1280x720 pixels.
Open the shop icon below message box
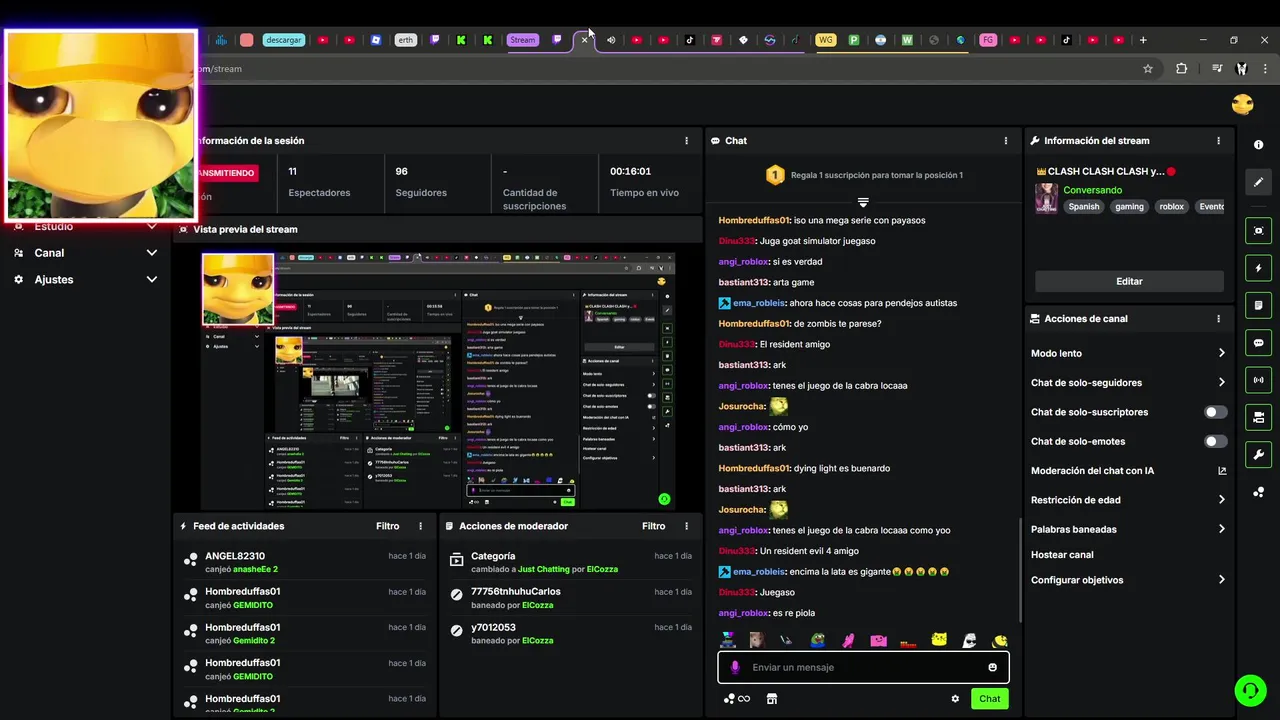[x=772, y=699]
